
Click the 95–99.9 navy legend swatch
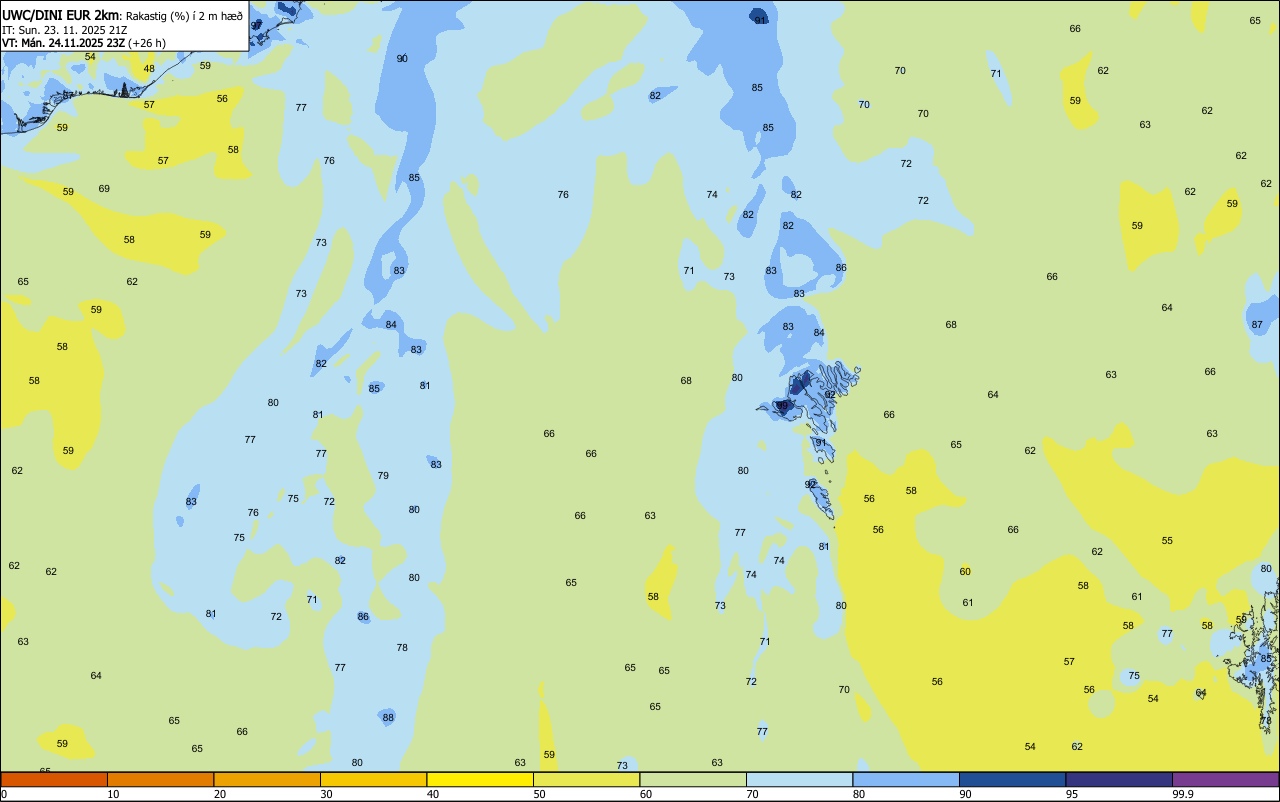point(1119,779)
